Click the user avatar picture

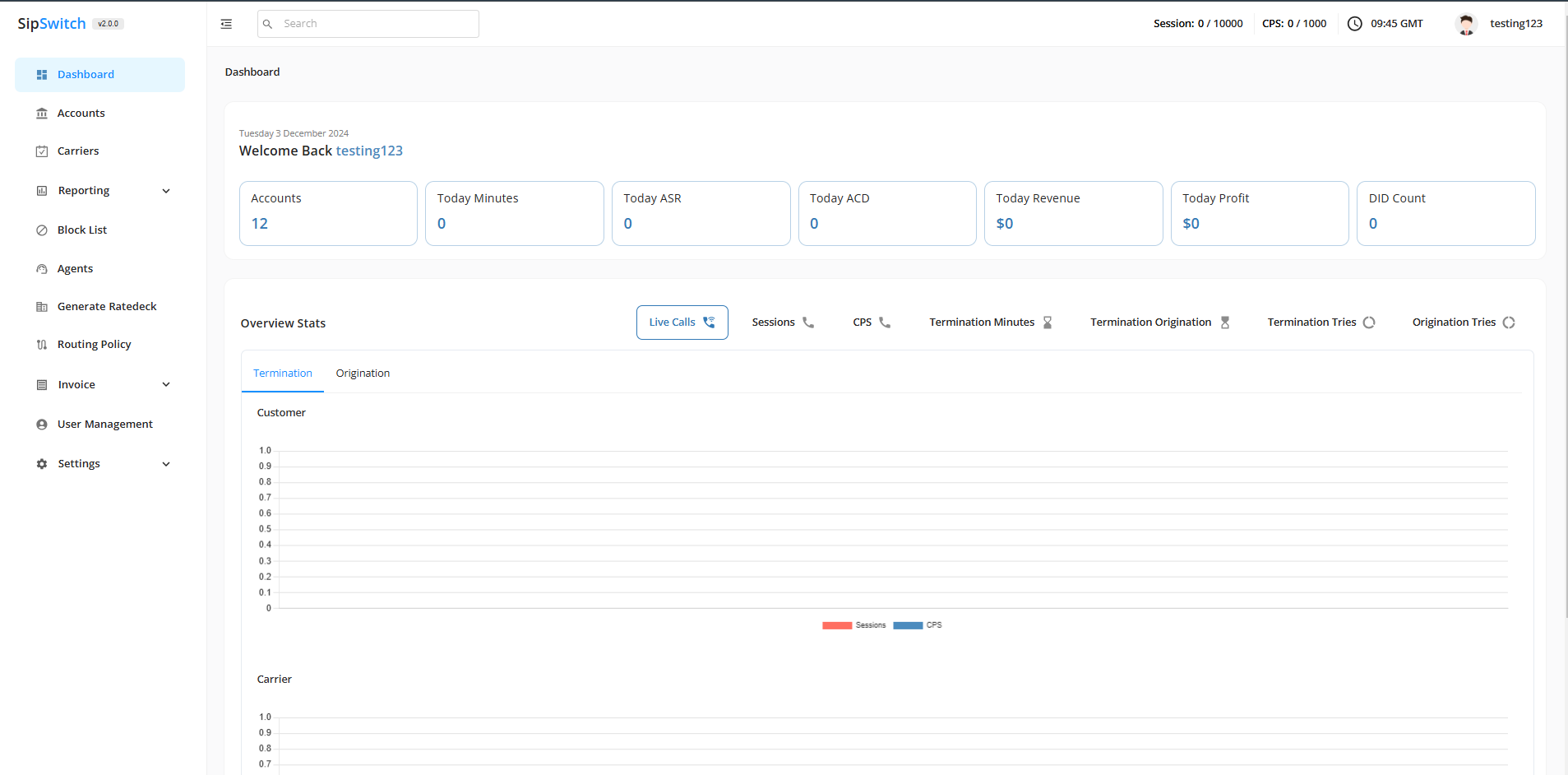[1465, 24]
